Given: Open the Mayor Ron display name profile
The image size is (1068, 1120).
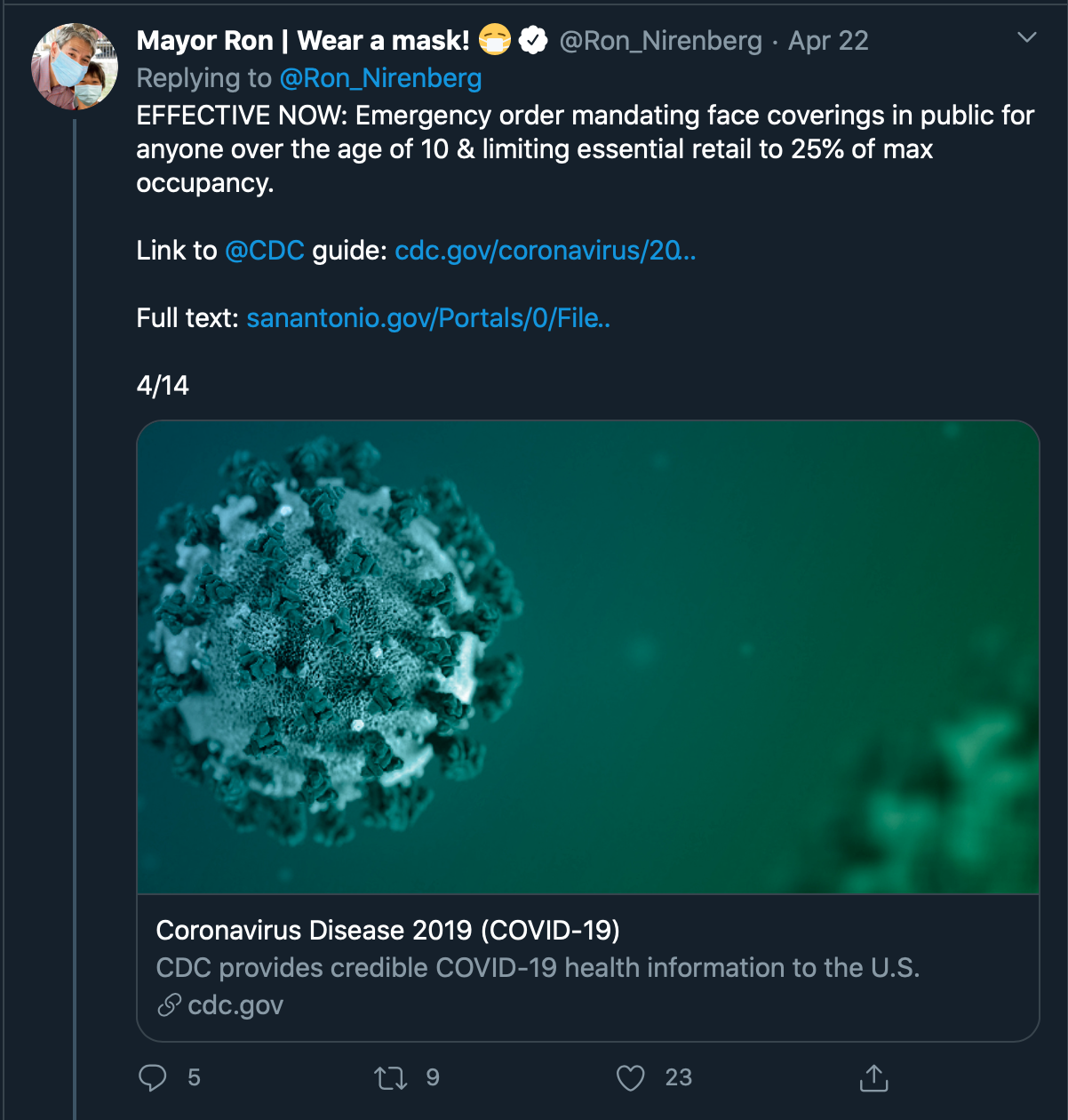Looking at the screenshot, I should click(303, 41).
